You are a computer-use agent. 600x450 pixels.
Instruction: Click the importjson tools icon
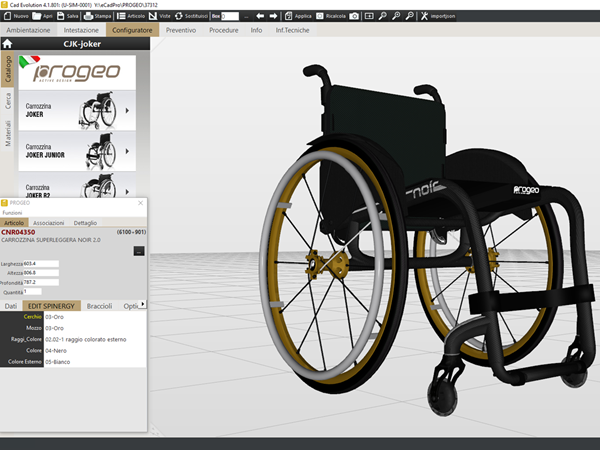click(x=424, y=16)
